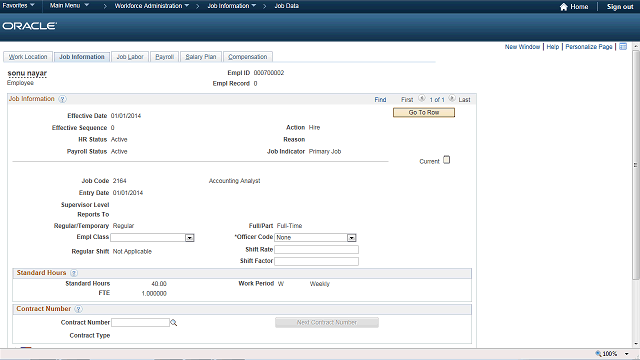Open Job Information help question icon
The height and width of the screenshot is (360, 640).
pyautogui.click(x=62, y=99)
